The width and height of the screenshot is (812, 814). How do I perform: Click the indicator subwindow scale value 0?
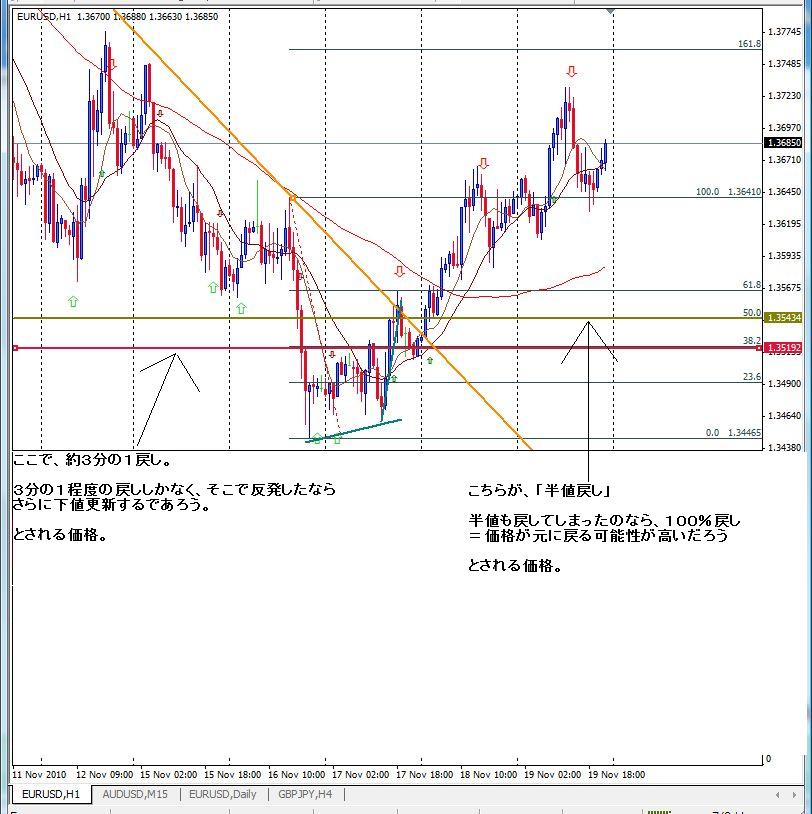click(768, 758)
